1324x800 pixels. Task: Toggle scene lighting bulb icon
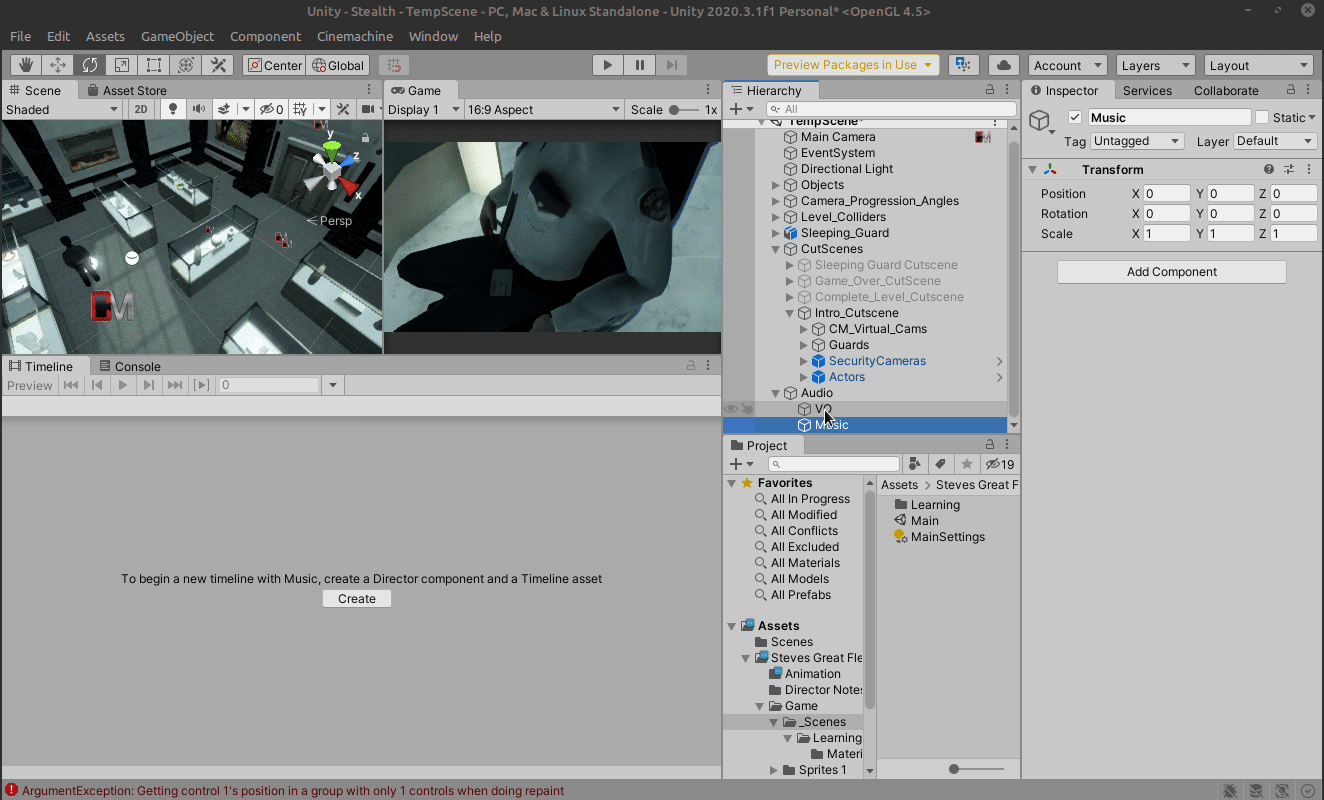[173, 109]
